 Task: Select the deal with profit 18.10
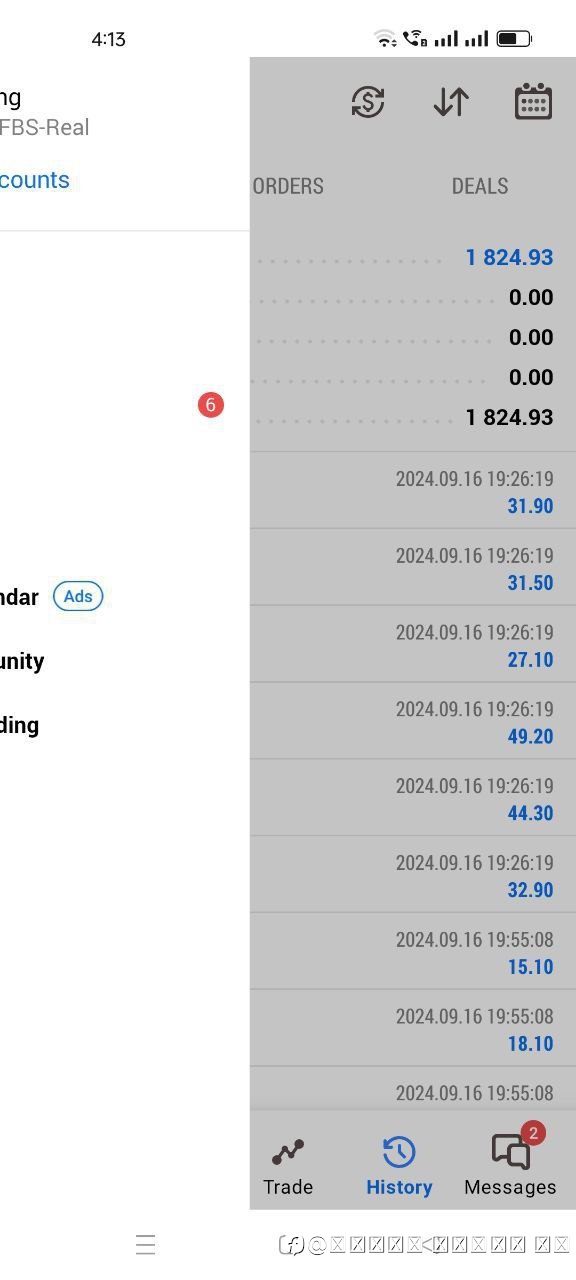click(413, 1029)
